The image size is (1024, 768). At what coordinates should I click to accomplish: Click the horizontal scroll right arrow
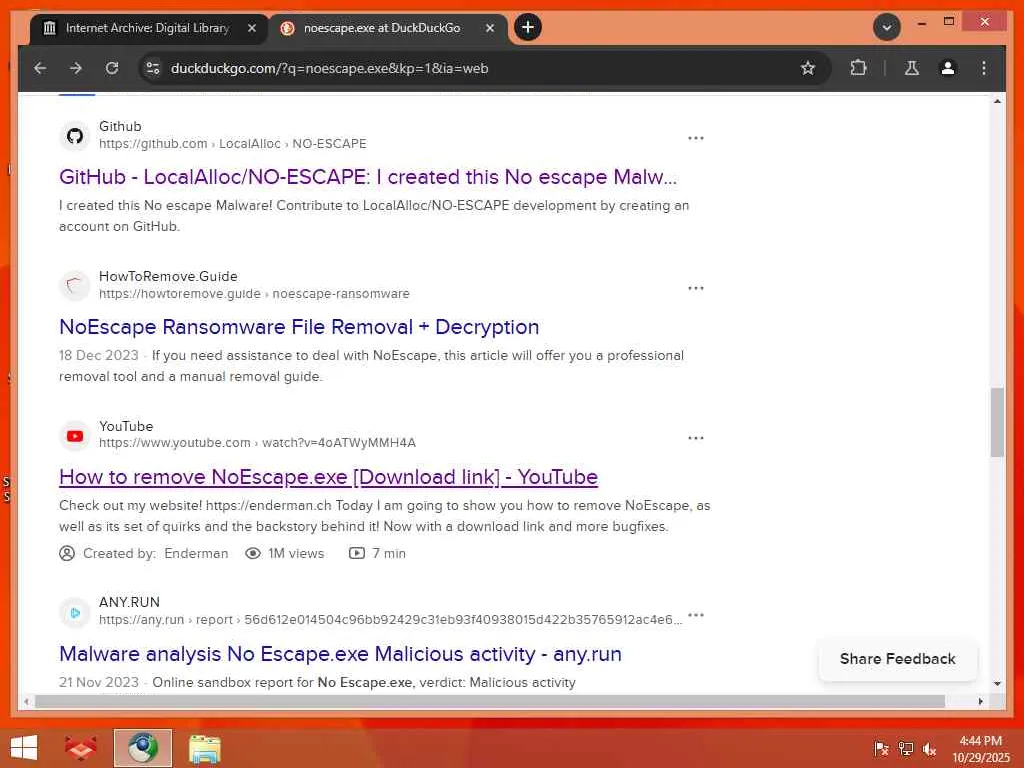980,701
